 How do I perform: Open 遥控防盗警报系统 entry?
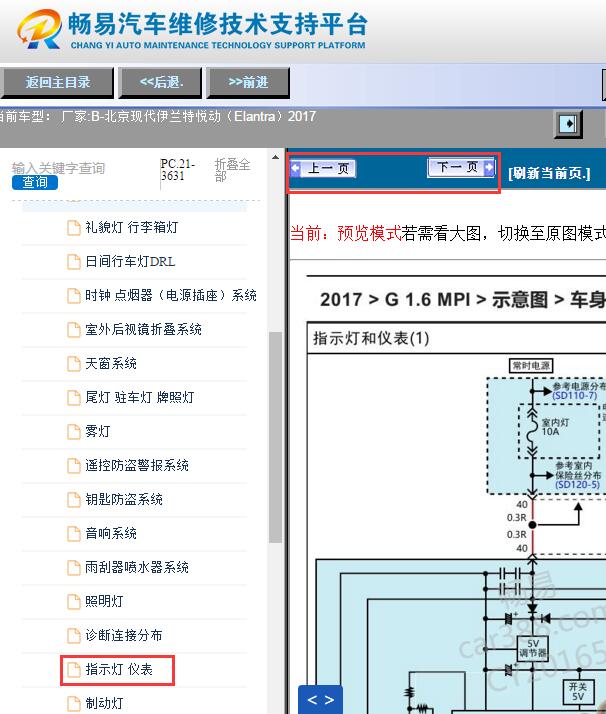(x=137, y=465)
